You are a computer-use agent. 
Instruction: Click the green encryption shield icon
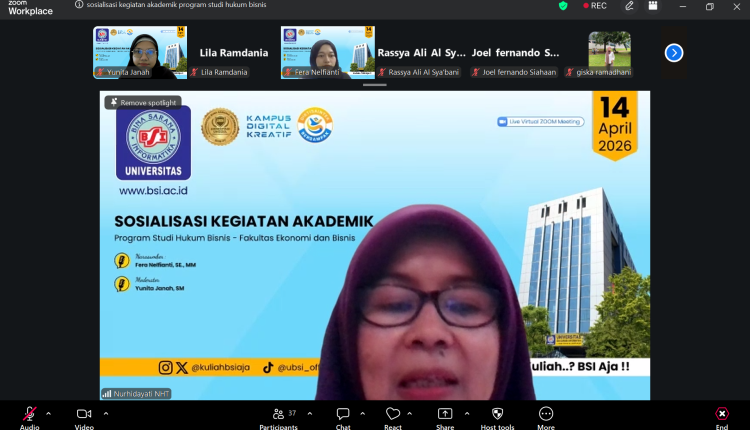[563, 6]
